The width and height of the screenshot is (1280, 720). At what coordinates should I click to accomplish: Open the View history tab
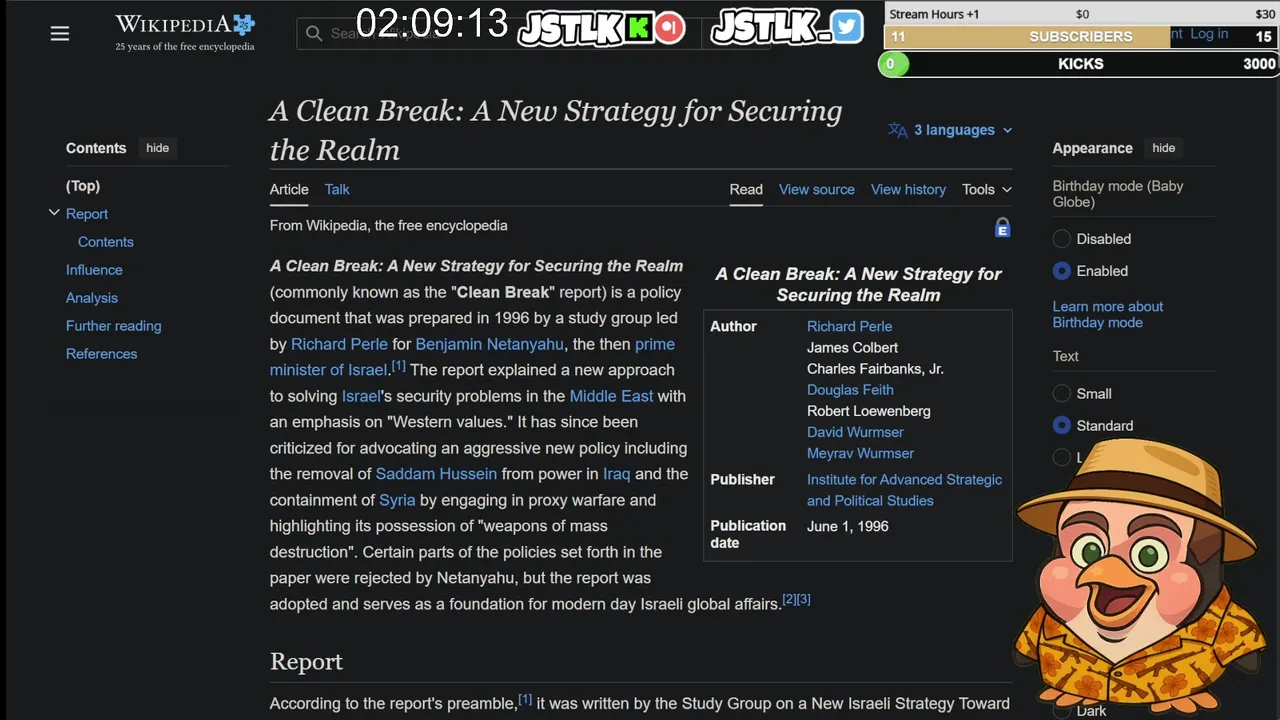(x=908, y=189)
